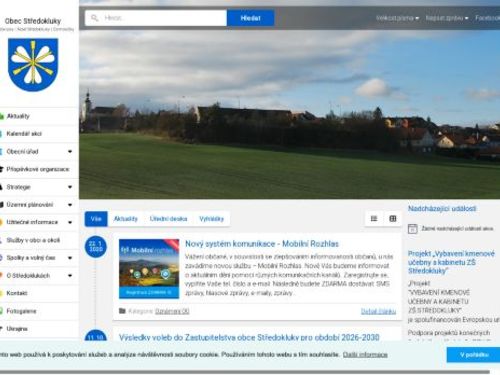Screen dimensions: 500x375
Task: Open the Velikost písma dropdown
Action: tap(397, 18)
